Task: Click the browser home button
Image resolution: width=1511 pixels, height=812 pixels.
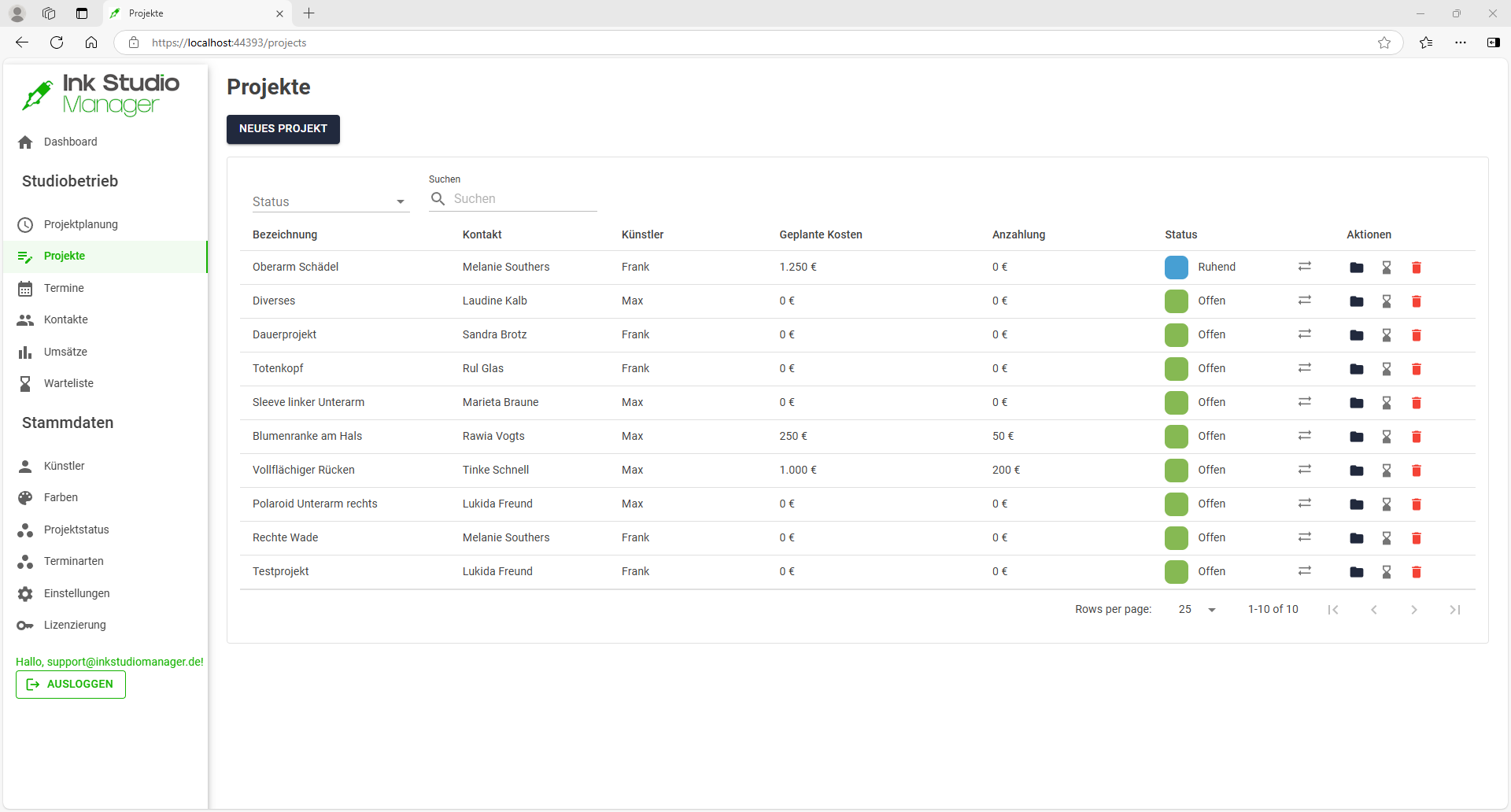Action: [91, 42]
